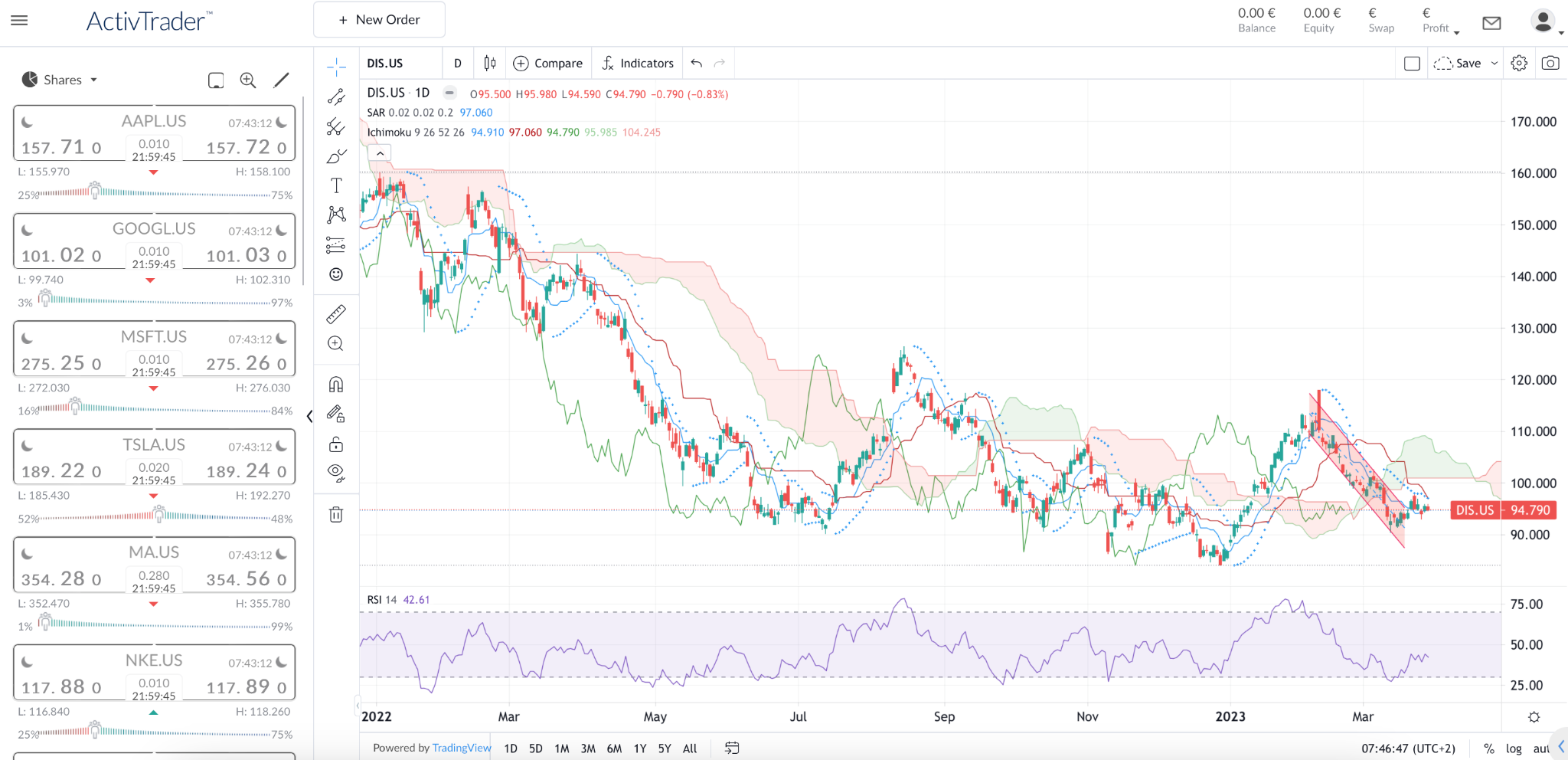Click the GOOGL.US buy price 101.03

click(x=247, y=255)
